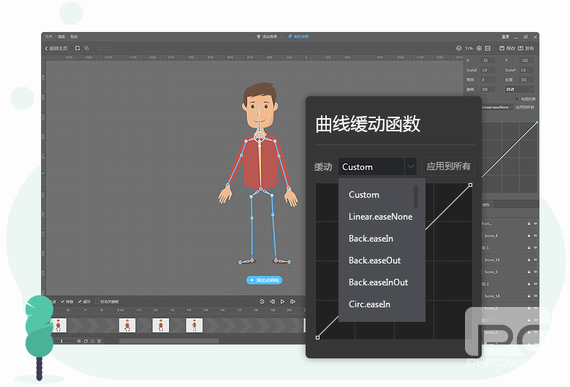Click the zoom-out icon left of 51%
The width and height of the screenshot is (570, 387).
coord(459,48)
